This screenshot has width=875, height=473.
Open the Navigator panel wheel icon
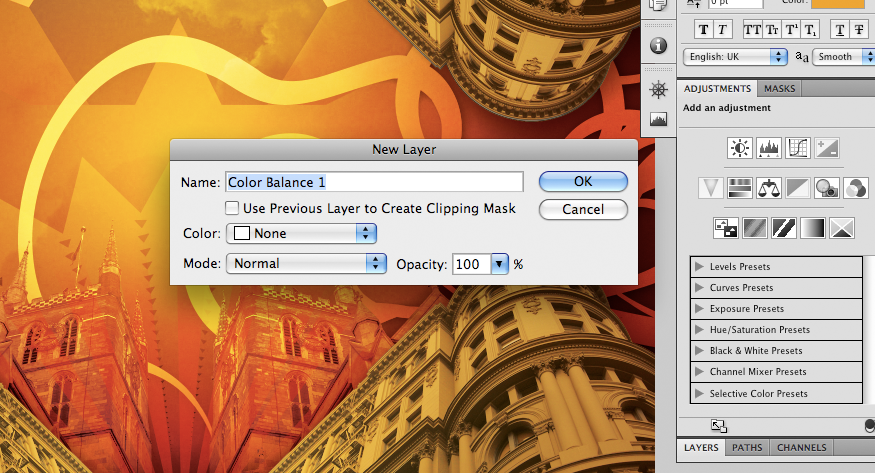[658, 90]
